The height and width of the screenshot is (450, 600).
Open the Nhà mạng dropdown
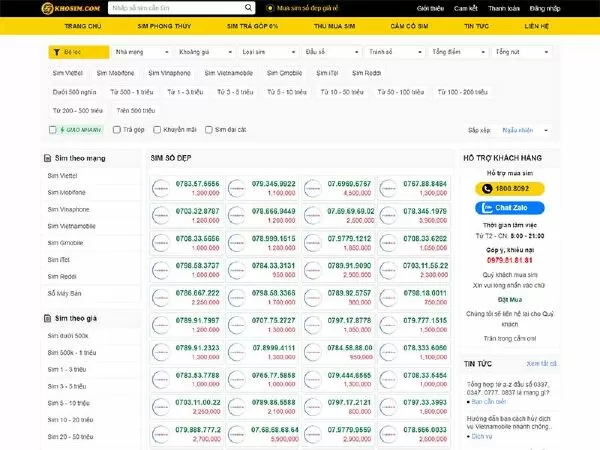142,52
